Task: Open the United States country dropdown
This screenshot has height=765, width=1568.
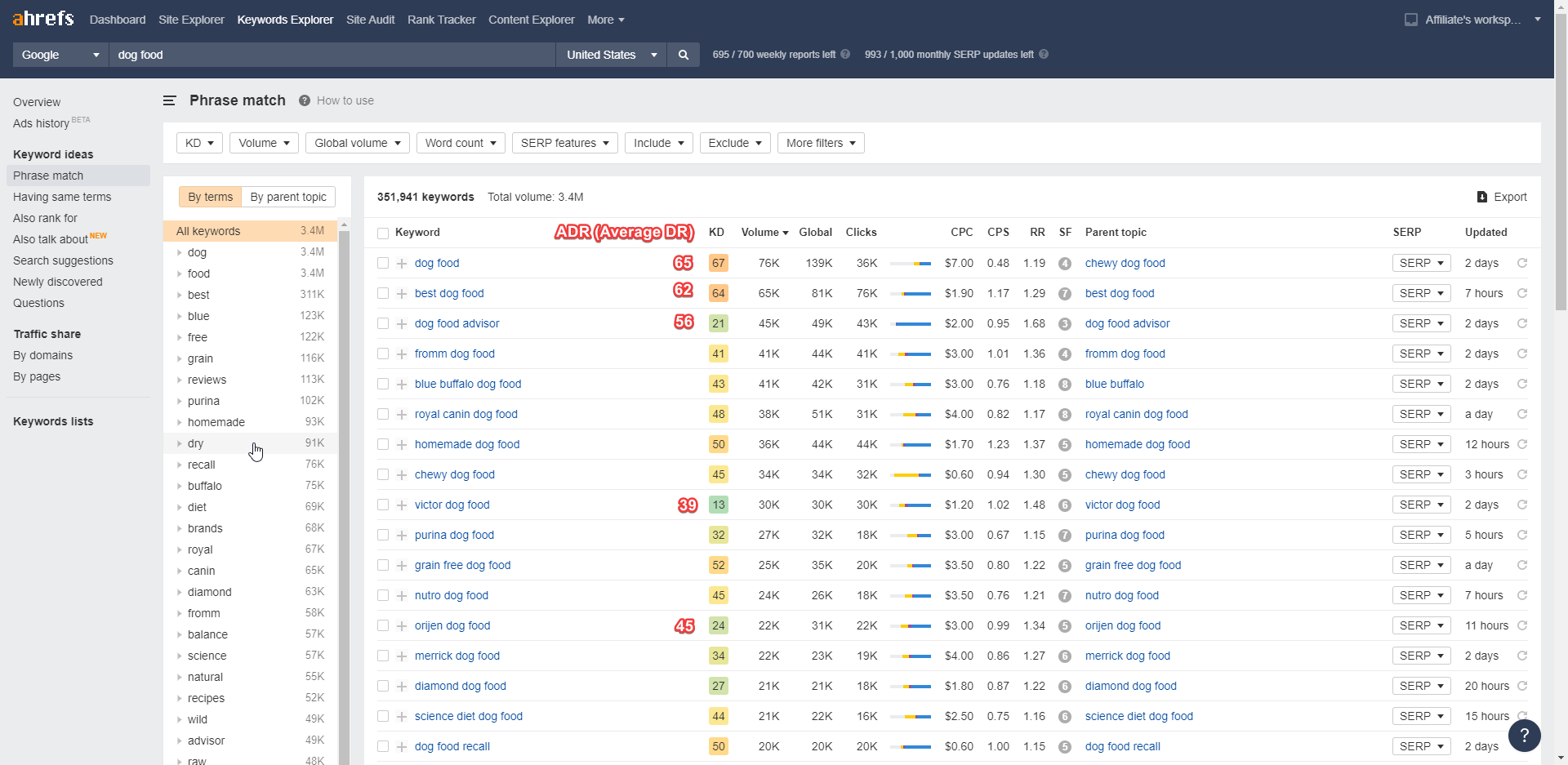Action: pyautogui.click(x=612, y=55)
